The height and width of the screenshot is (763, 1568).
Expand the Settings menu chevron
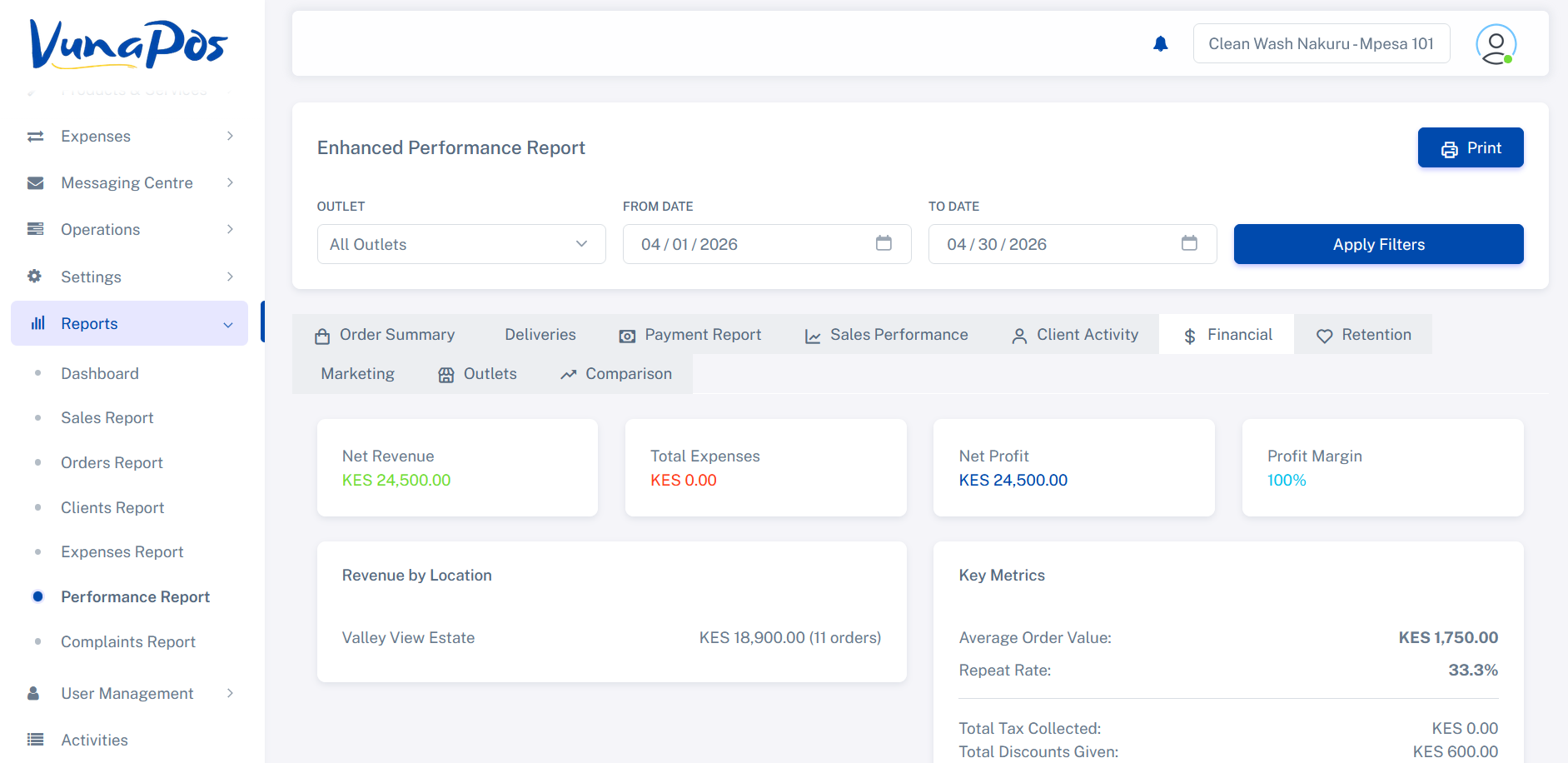[230, 277]
